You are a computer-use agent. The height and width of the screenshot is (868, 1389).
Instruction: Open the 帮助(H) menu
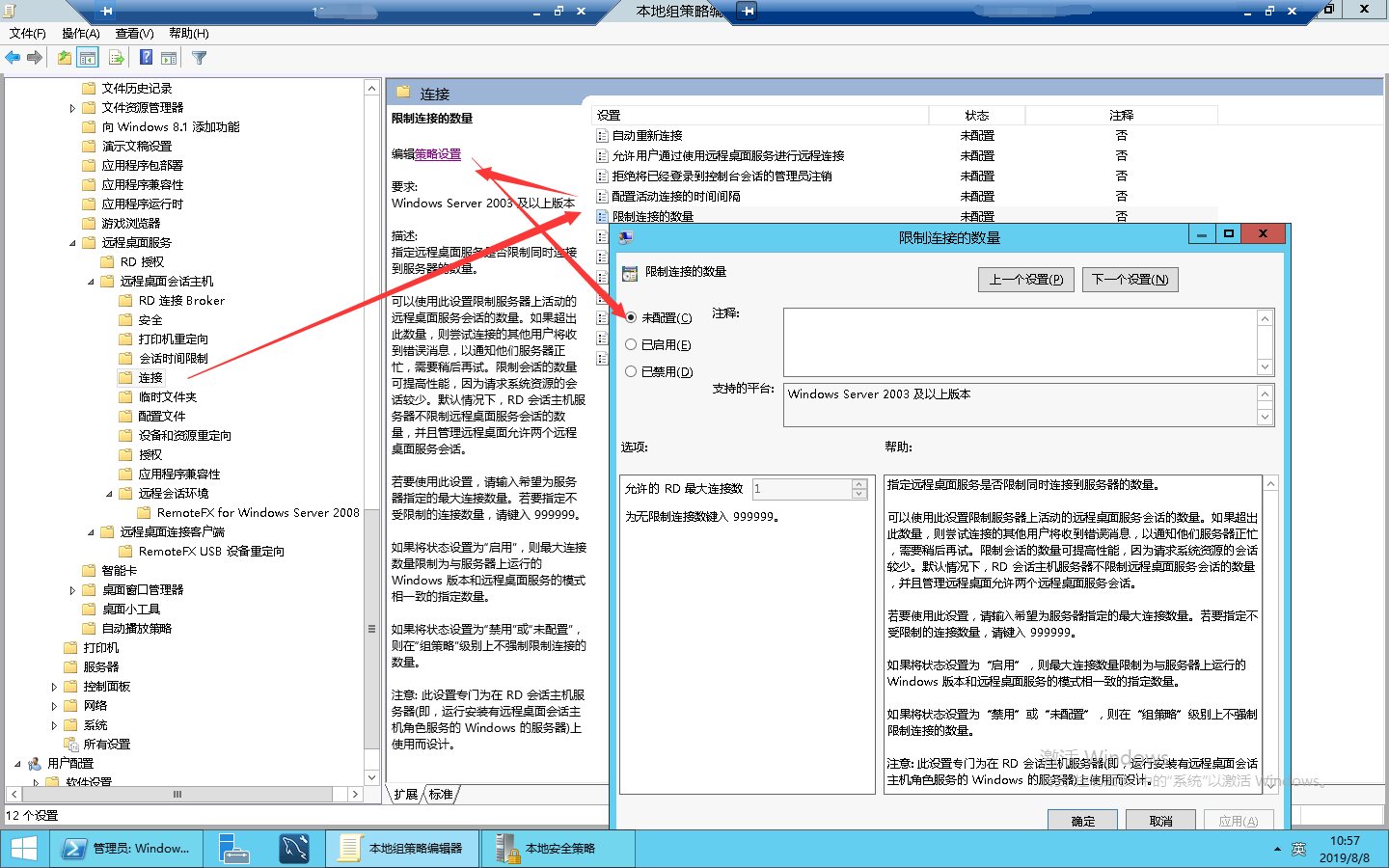click(x=189, y=34)
